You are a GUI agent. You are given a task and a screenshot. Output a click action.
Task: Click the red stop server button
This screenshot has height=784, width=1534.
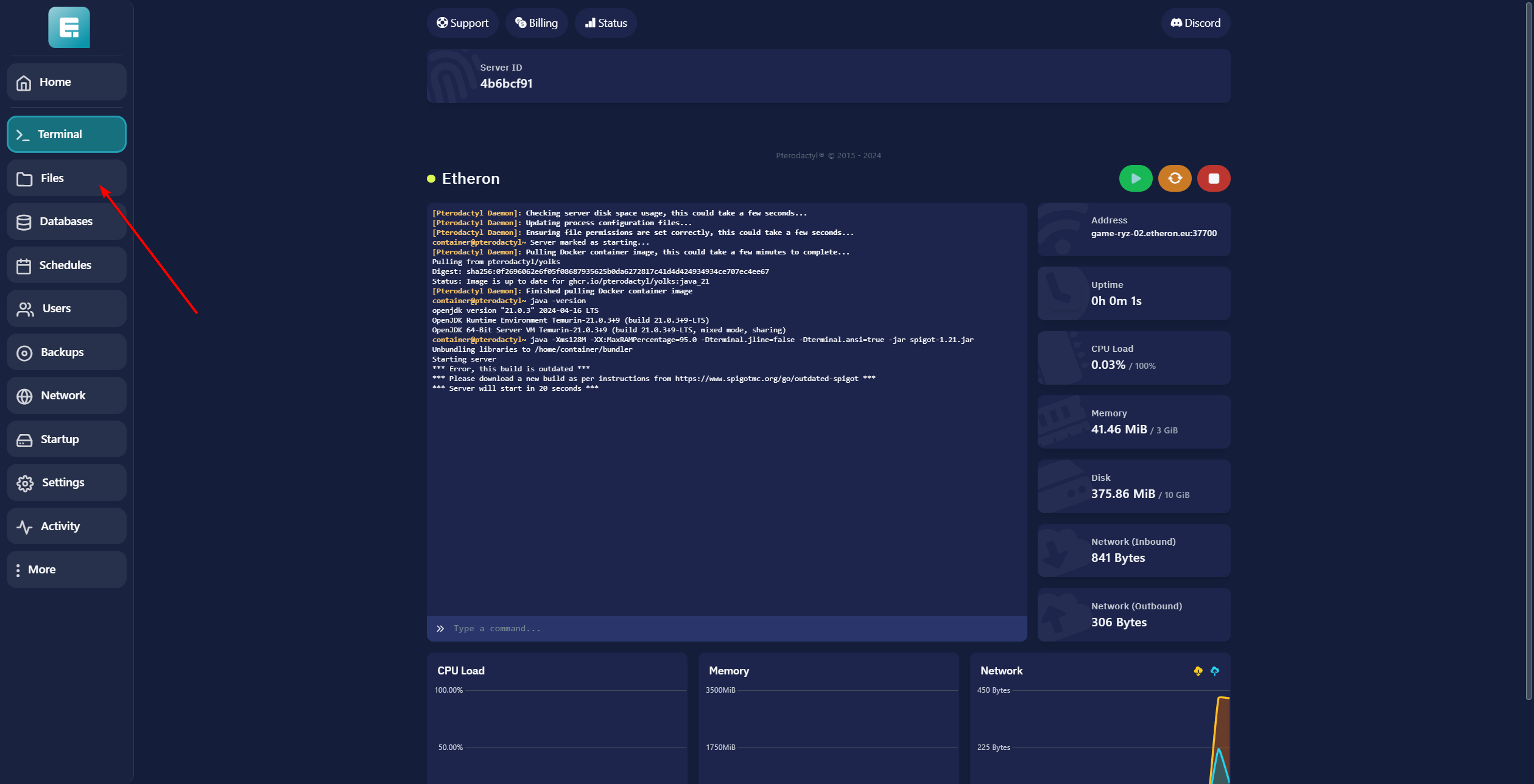click(1213, 178)
